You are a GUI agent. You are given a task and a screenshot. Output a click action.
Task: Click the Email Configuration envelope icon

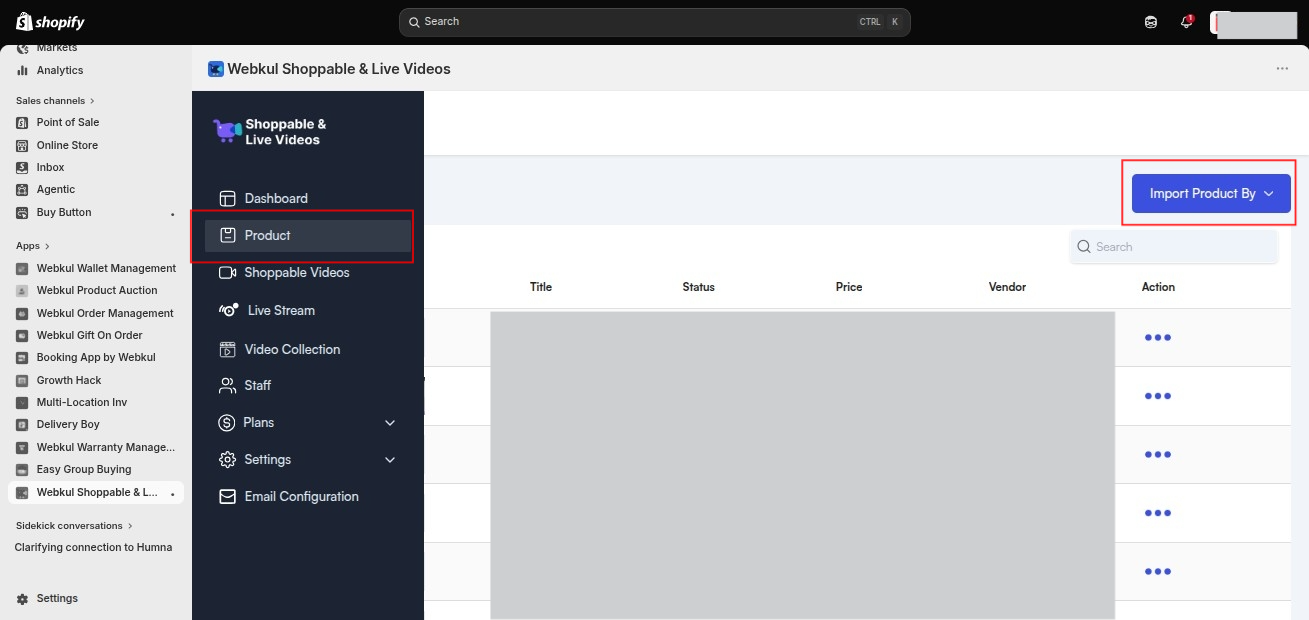point(227,496)
